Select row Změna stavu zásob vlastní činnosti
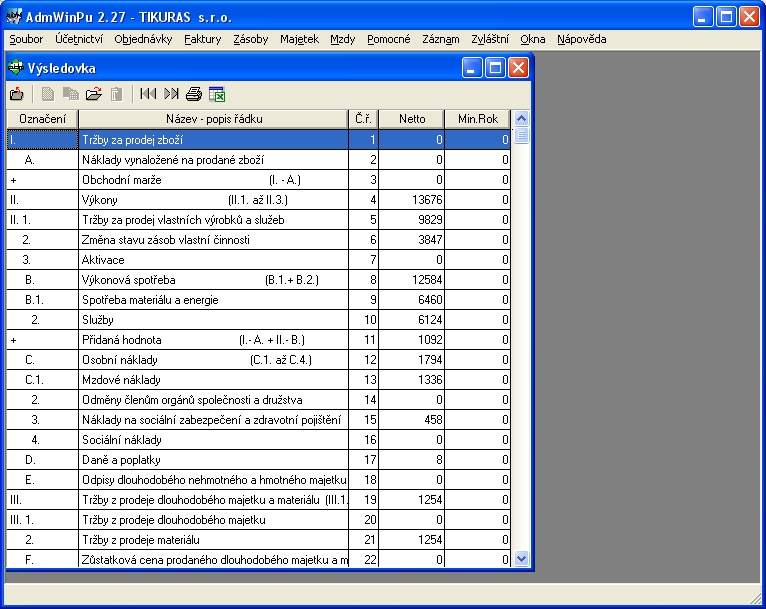 click(258, 240)
